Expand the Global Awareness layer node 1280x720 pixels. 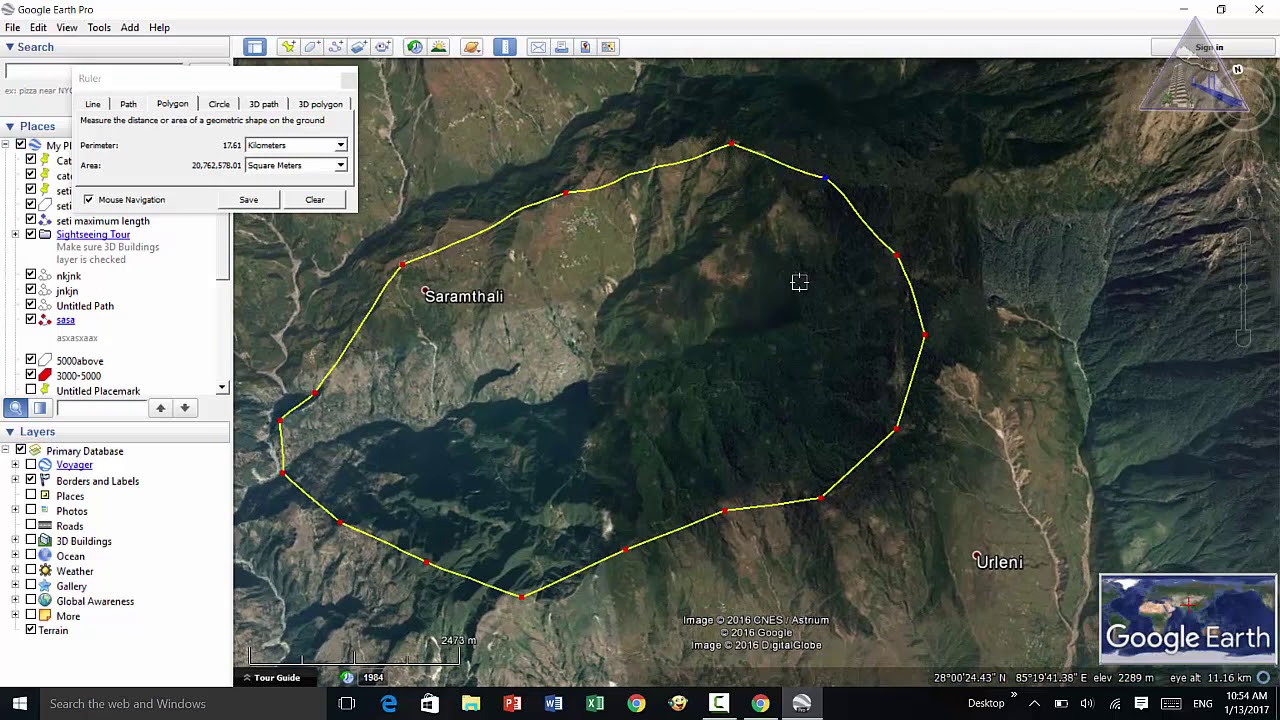tap(15, 601)
